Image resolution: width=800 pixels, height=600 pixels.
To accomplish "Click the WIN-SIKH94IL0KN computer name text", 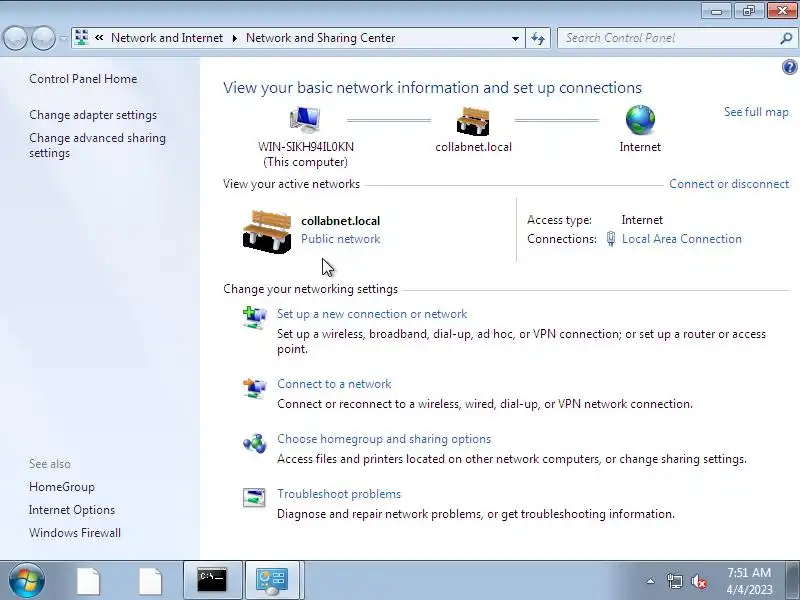I will pyautogui.click(x=306, y=146).
